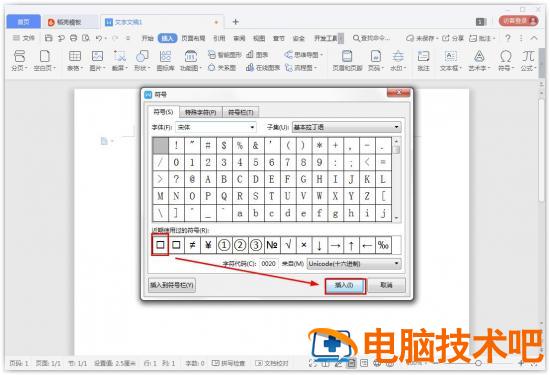Open the 文件 file menu

click(x=24, y=38)
